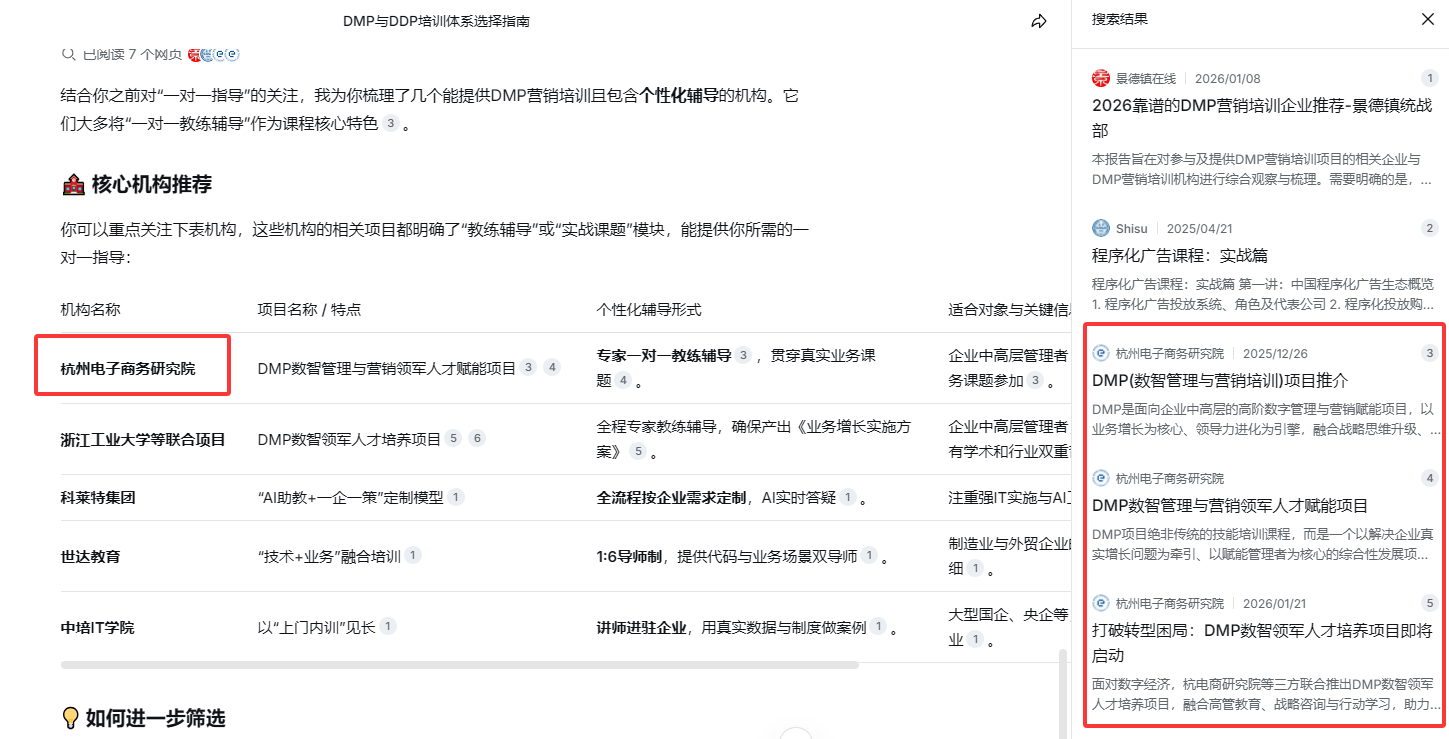Click the 1:6导师制 text in the table
Screen dimensions: 1449x739
(x=629, y=556)
